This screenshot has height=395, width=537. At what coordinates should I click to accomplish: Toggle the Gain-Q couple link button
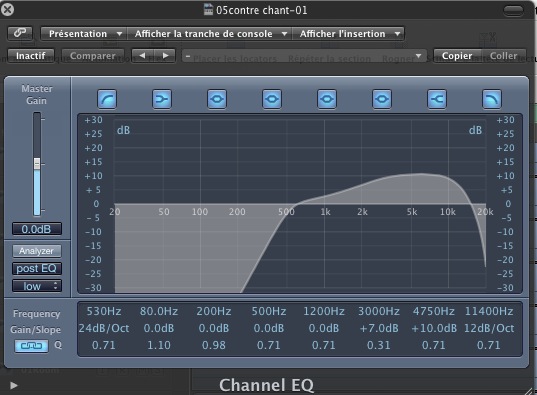tap(32, 346)
